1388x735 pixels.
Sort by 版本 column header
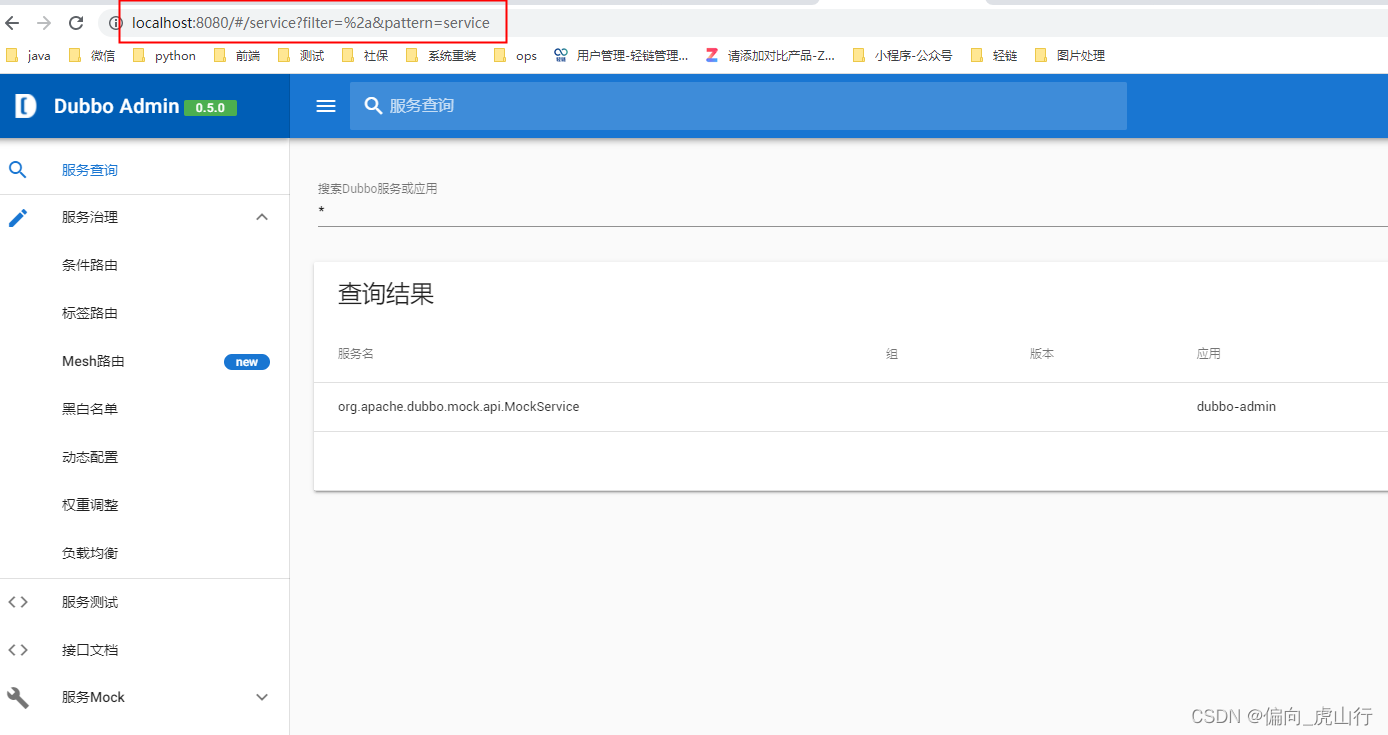(x=1042, y=354)
